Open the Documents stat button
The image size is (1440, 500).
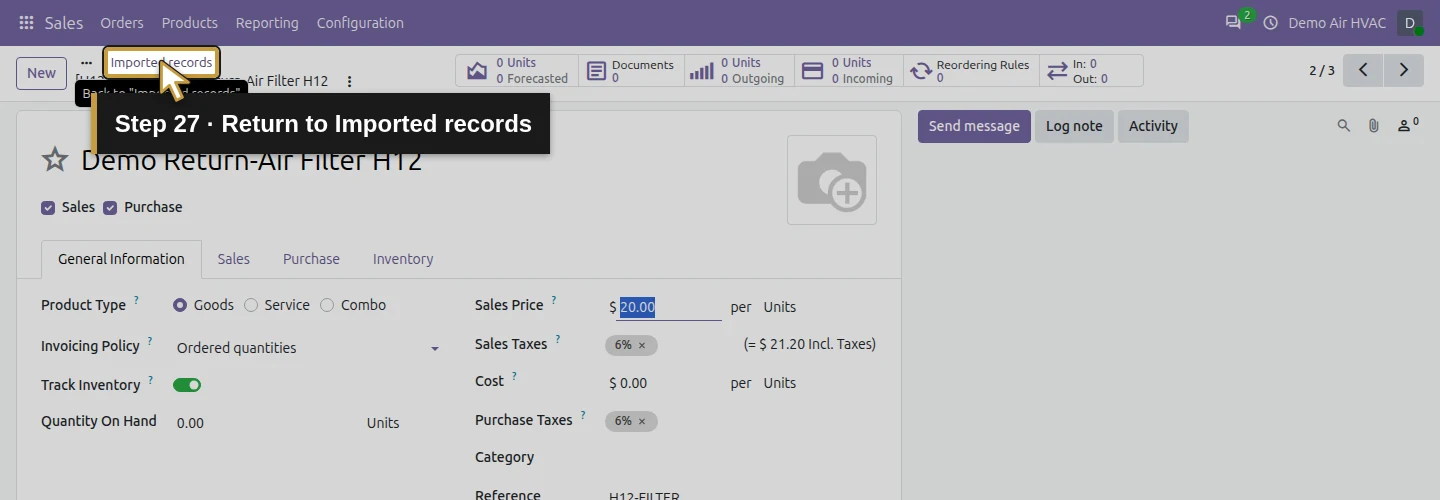pos(629,70)
